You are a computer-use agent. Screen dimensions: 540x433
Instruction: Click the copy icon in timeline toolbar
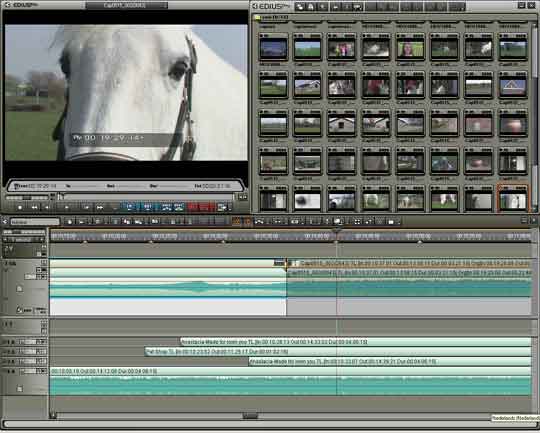click(127, 222)
